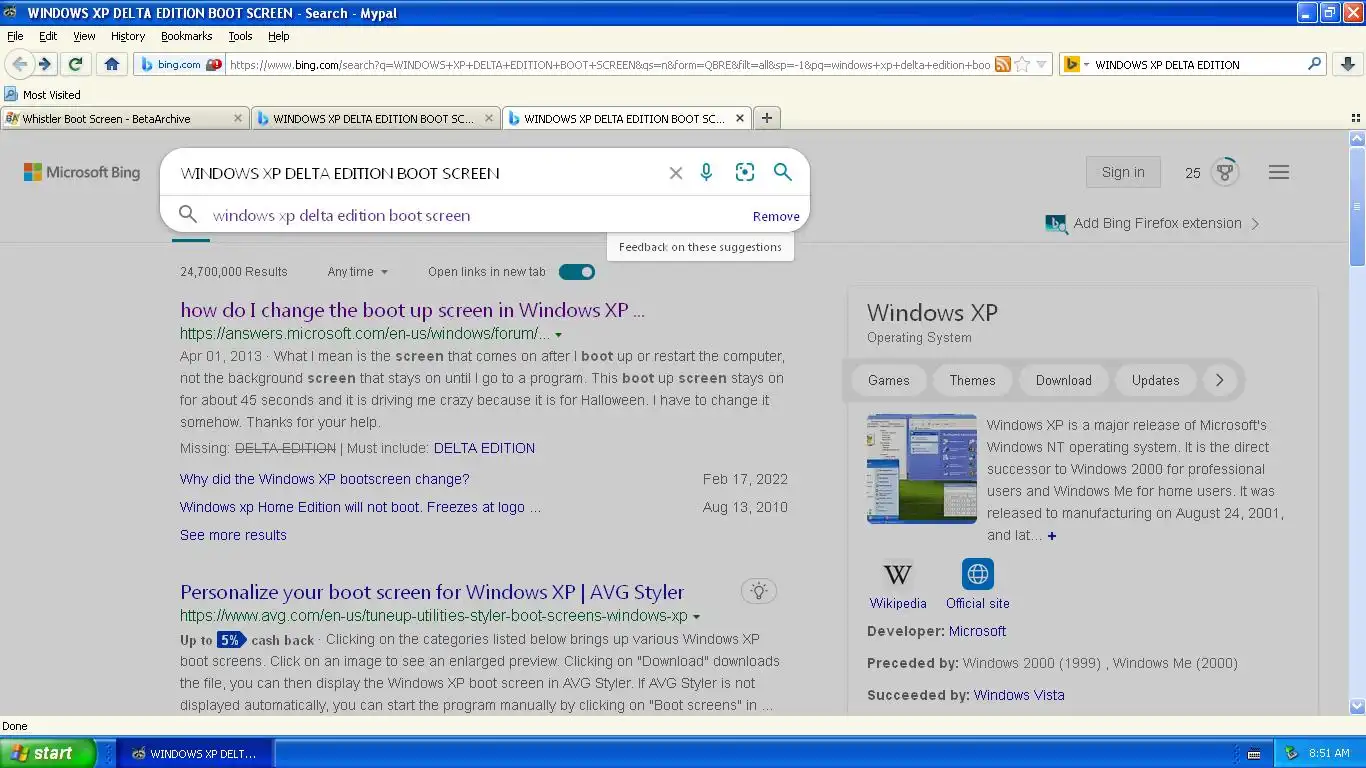Click the Sign in button
1366x768 pixels.
point(1123,172)
